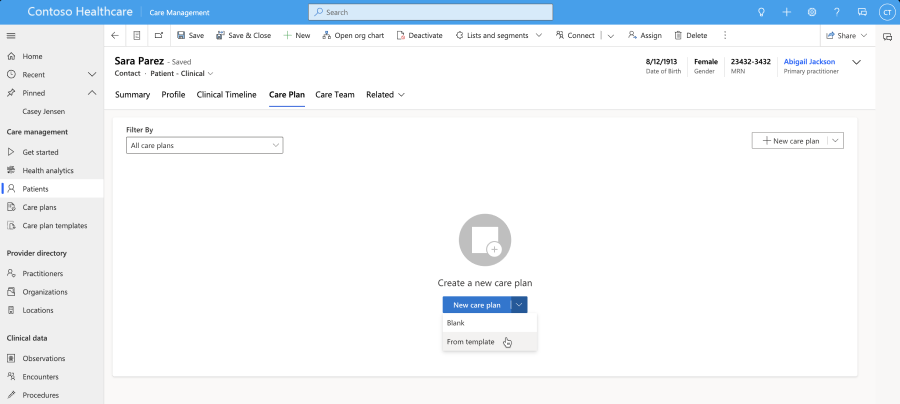Open the Share dropdown menu
This screenshot has width=900, height=404.
coord(845,35)
